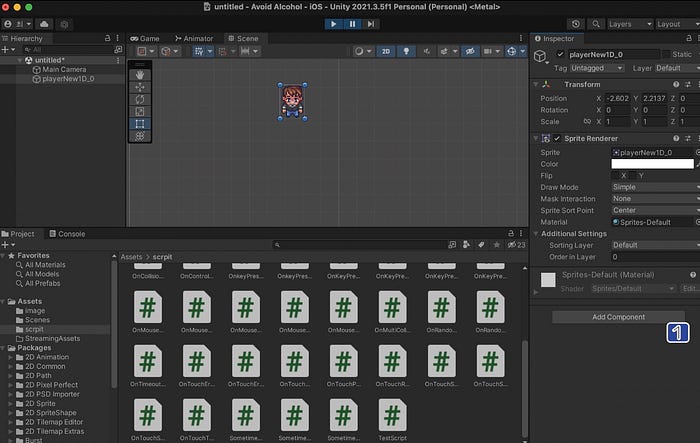Select the Move tool in scene toolbar

[x=140, y=87]
